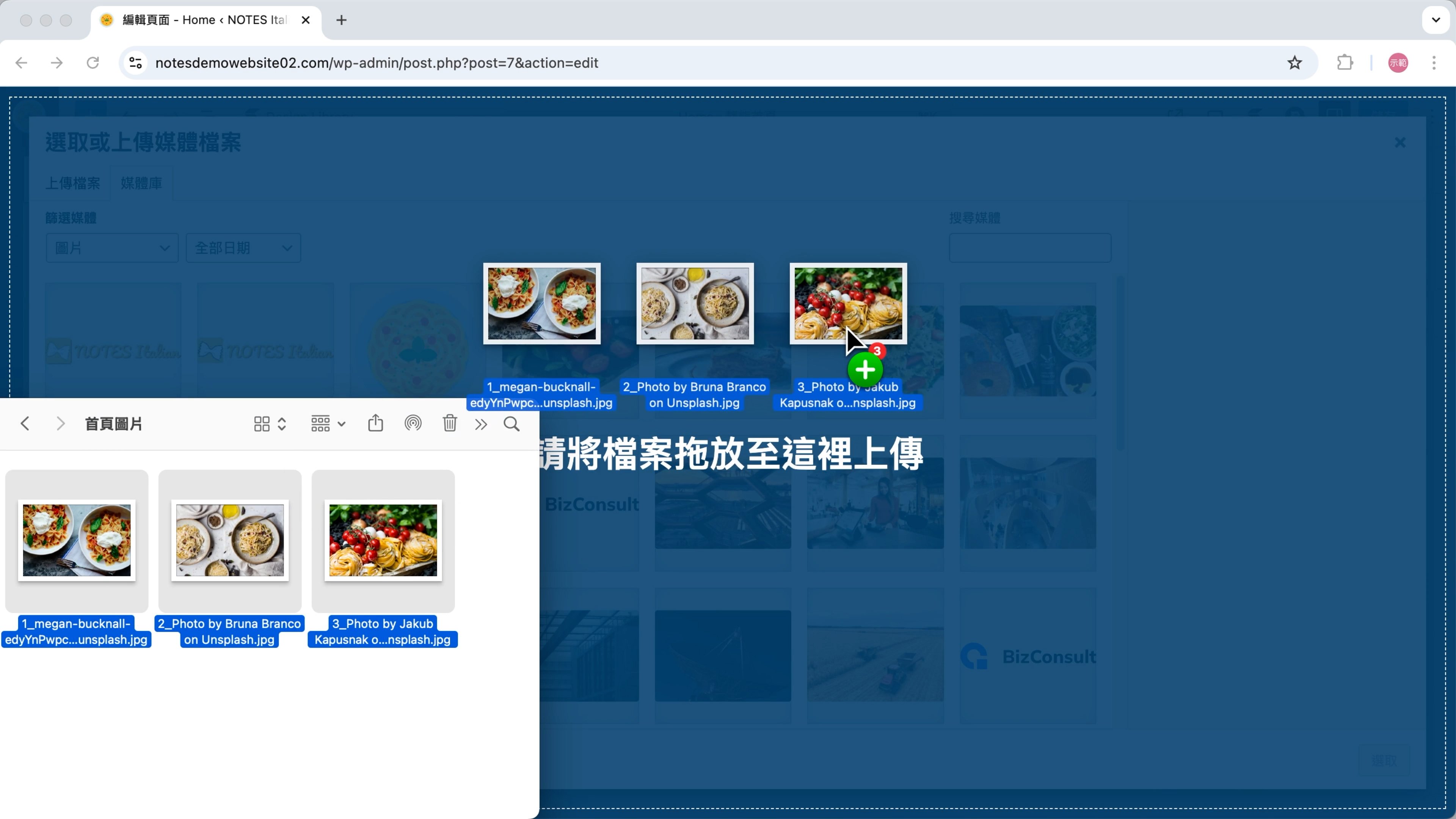1456x819 pixels.
Task: Close the media selection dialog
Action: pos(1400,143)
